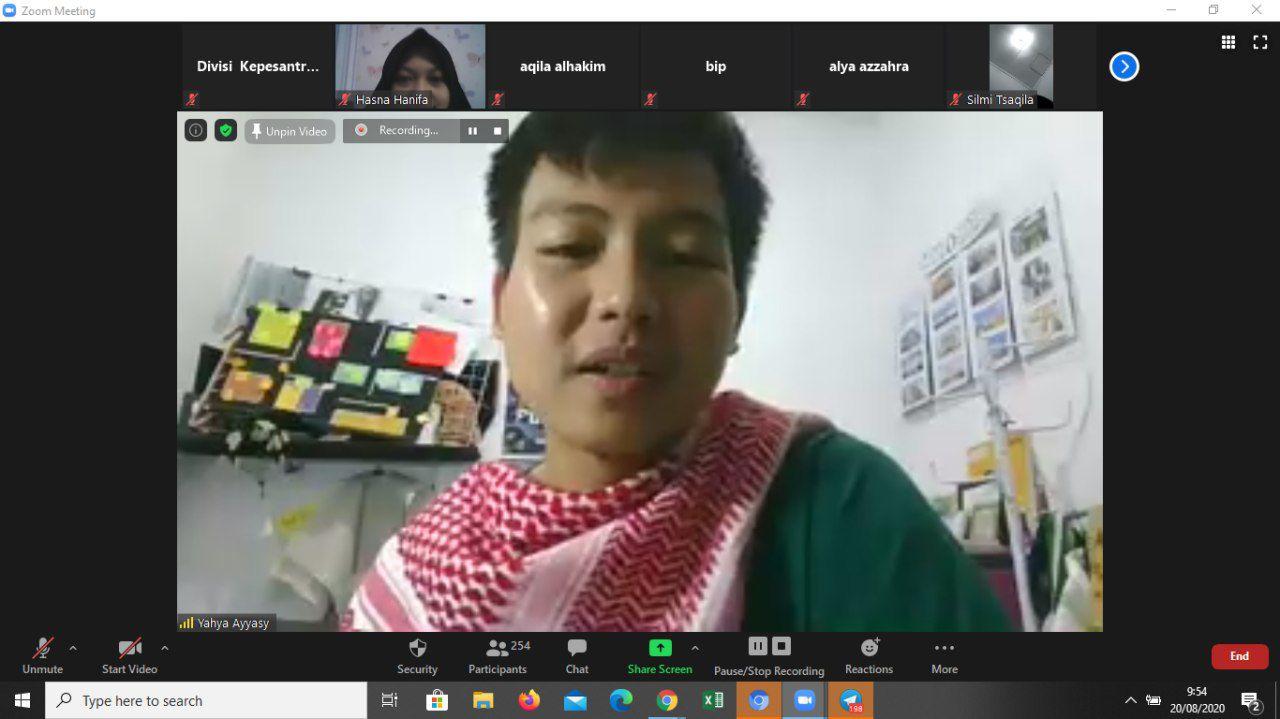Open the meeting information icon
This screenshot has height=719, width=1280.
196,130
